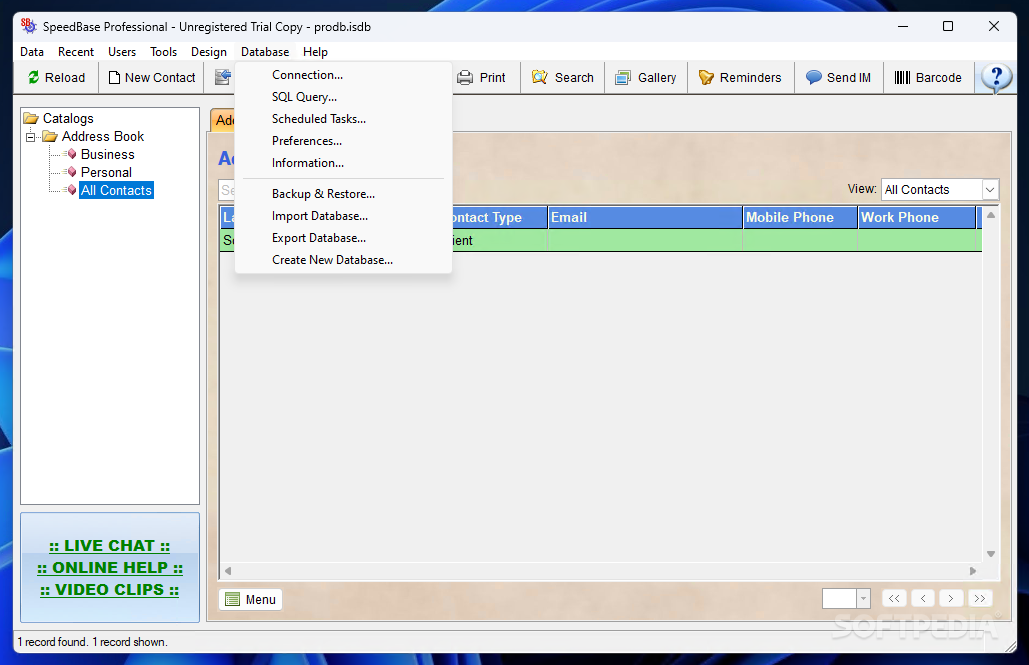Open the blue question mark help icon
The width and height of the screenshot is (1029, 665).
996,78
